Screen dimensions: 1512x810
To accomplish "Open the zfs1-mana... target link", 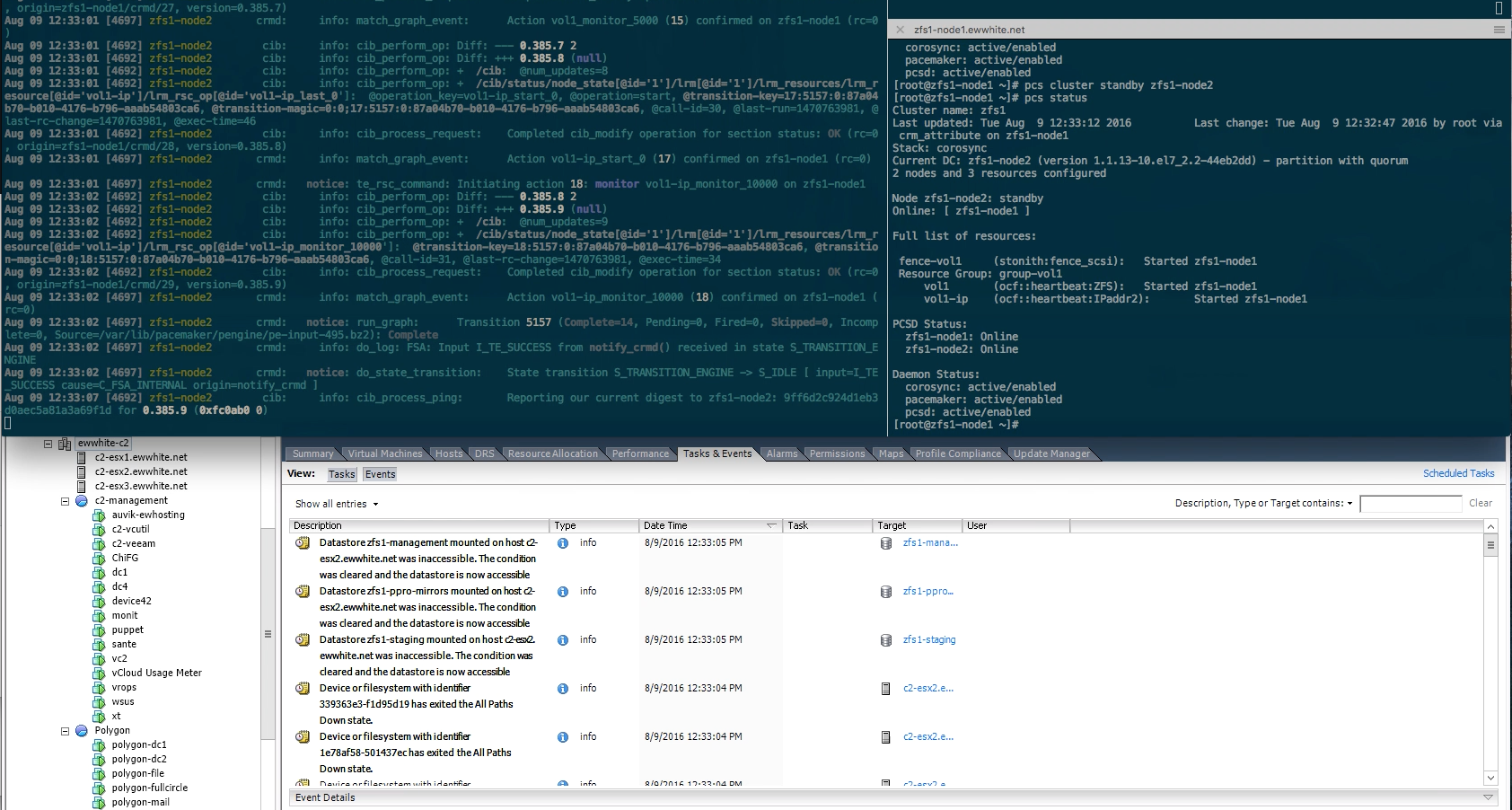I will tap(930, 542).
